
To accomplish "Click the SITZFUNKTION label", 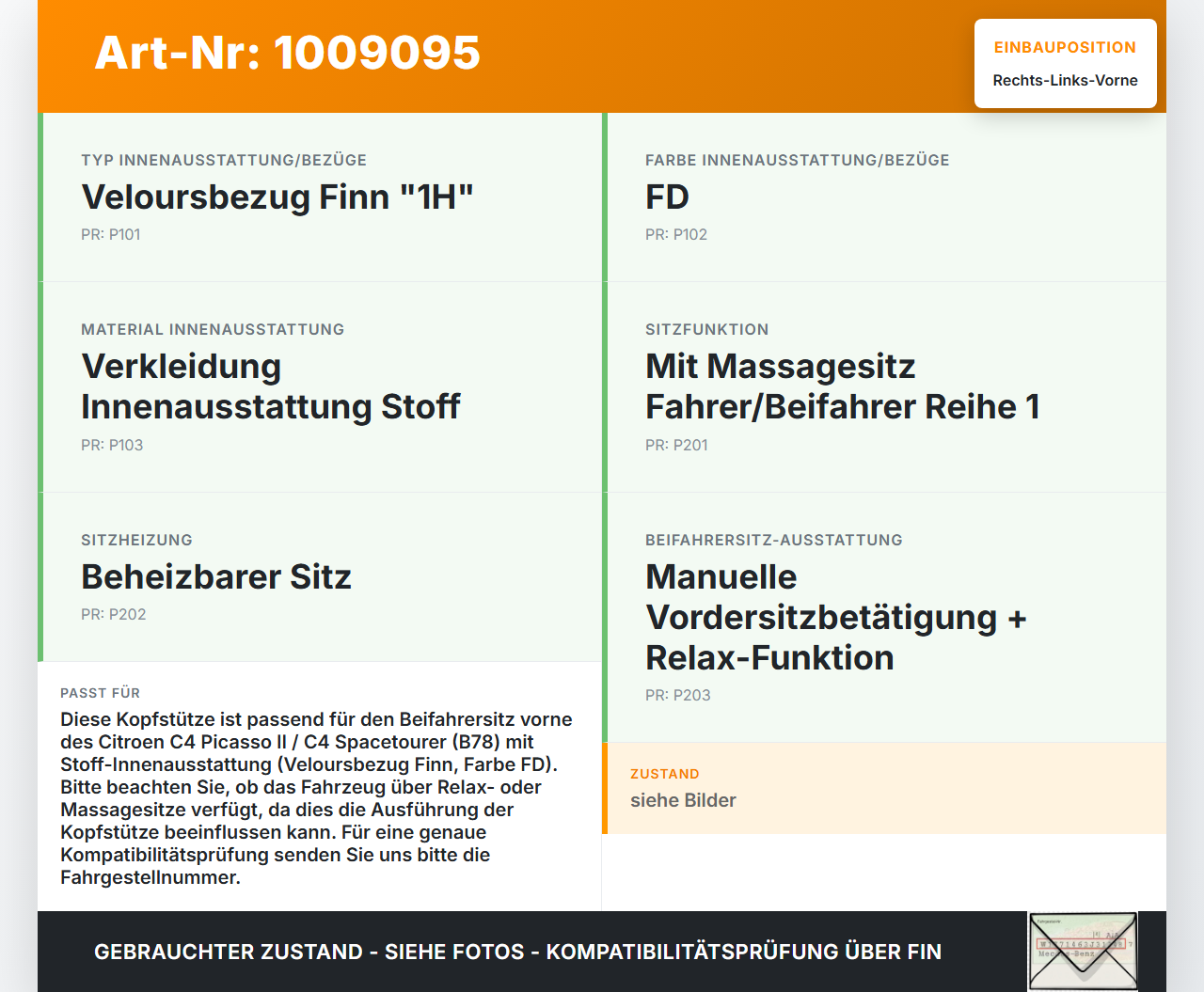I will pyautogui.click(x=707, y=329).
